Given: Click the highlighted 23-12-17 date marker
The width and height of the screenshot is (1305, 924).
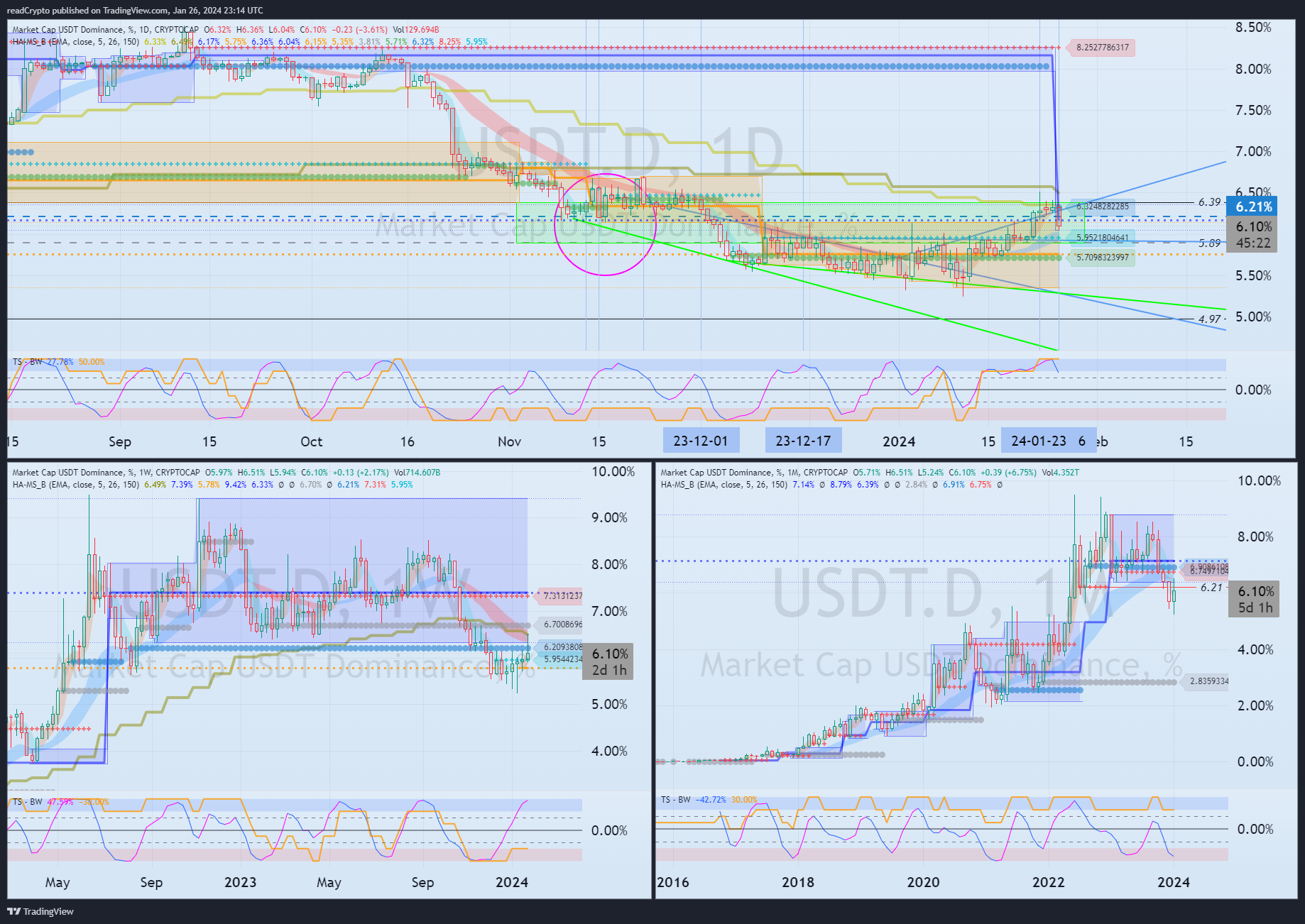Looking at the screenshot, I should (803, 441).
